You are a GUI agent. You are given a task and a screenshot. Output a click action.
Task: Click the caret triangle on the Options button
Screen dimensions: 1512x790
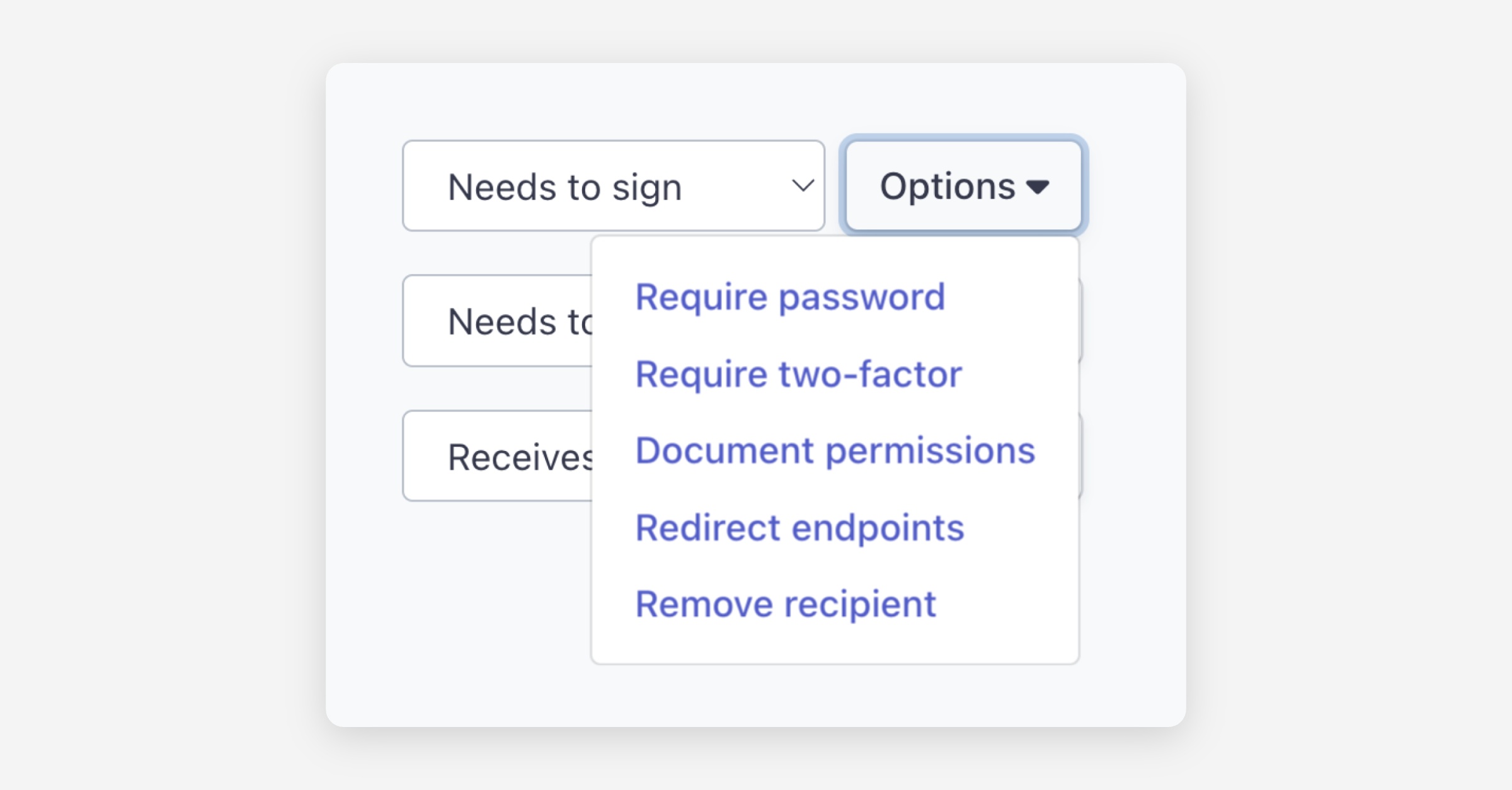click(x=1038, y=186)
